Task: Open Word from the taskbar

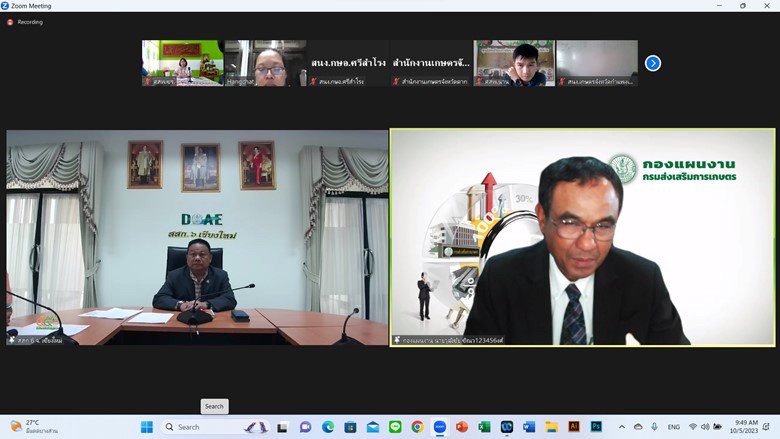Action: click(x=529, y=427)
